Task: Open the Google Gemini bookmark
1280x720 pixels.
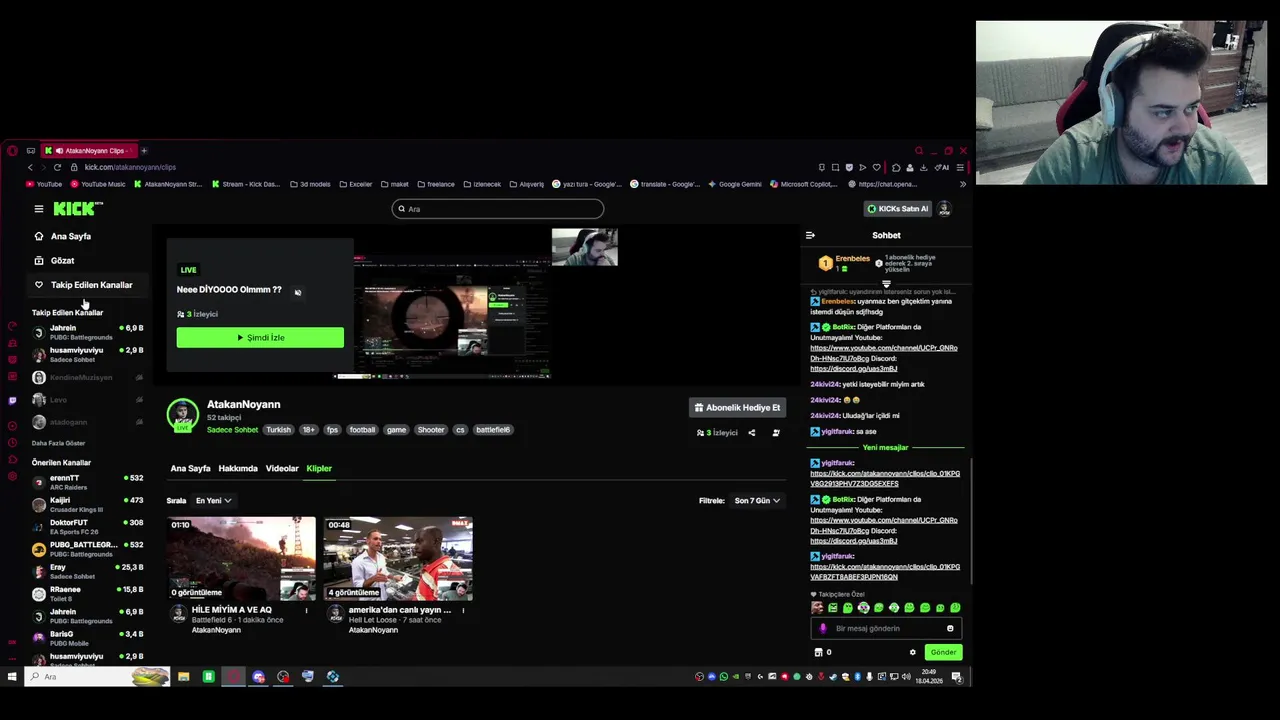Action: 736,184
